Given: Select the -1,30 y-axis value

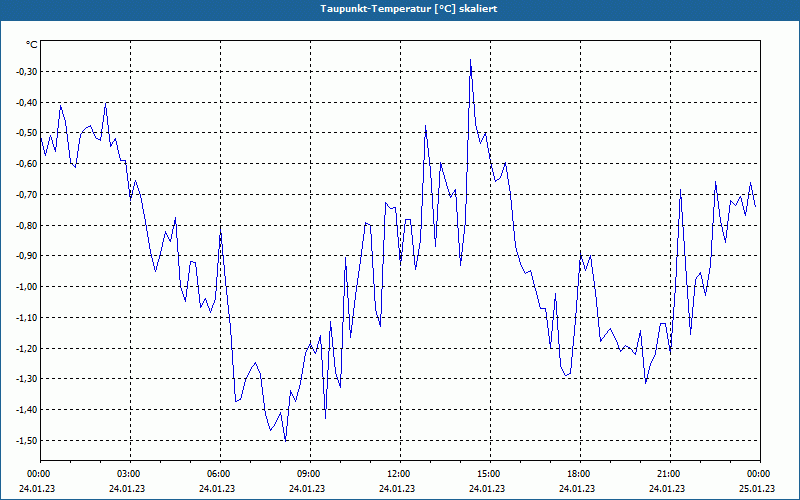Looking at the screenshot, I should tap(27, 379).
